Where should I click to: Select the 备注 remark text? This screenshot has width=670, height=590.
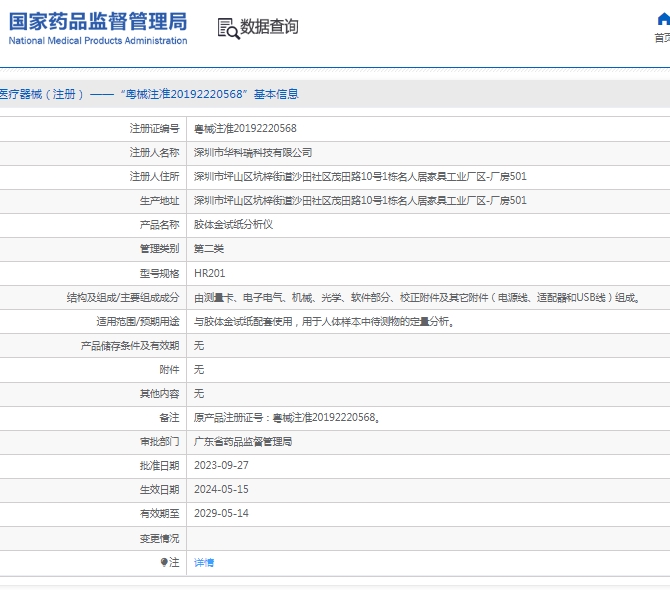287,417
